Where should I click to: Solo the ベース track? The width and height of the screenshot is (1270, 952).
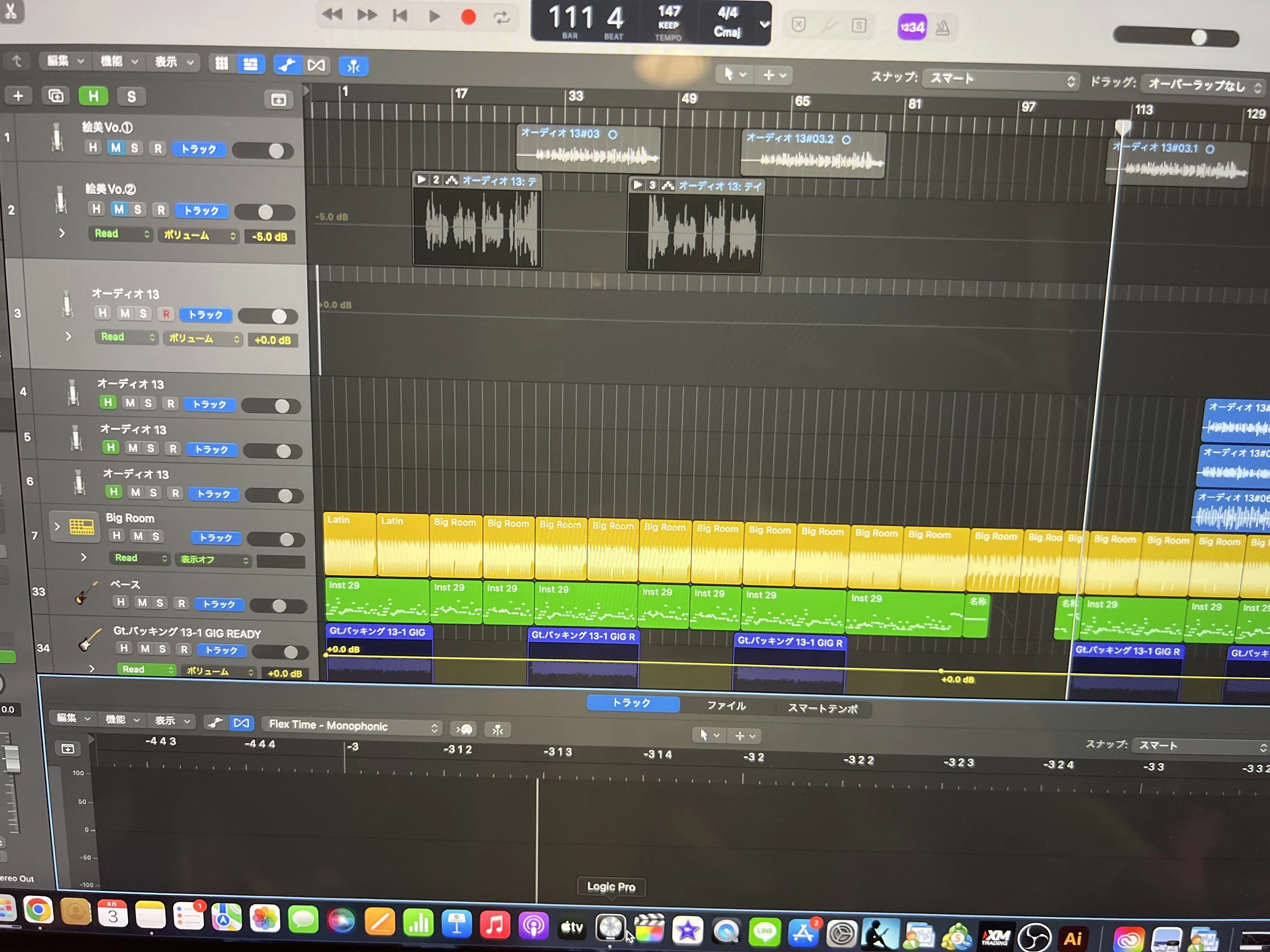tap(160, 603)
